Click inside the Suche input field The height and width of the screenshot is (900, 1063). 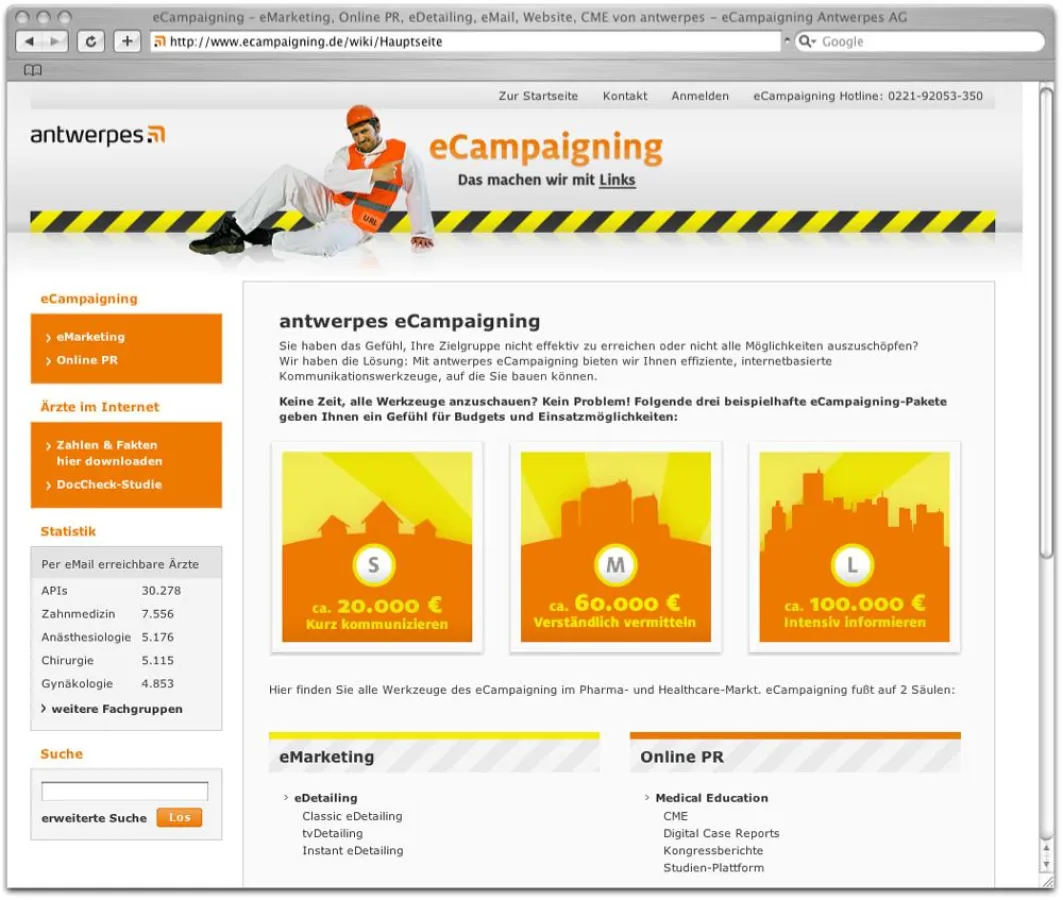tap(126, 789)
